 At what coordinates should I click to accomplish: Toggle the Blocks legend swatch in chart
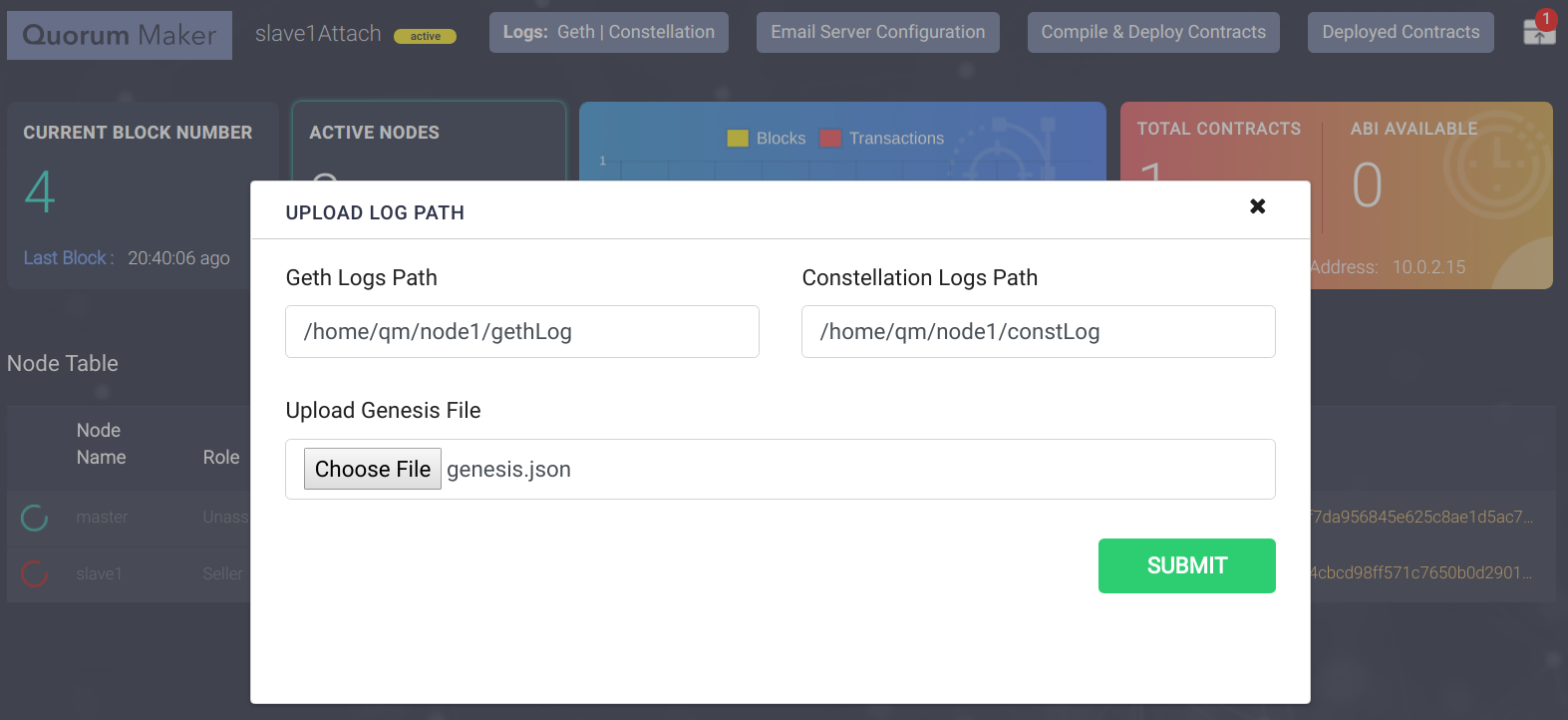(738, 139)
